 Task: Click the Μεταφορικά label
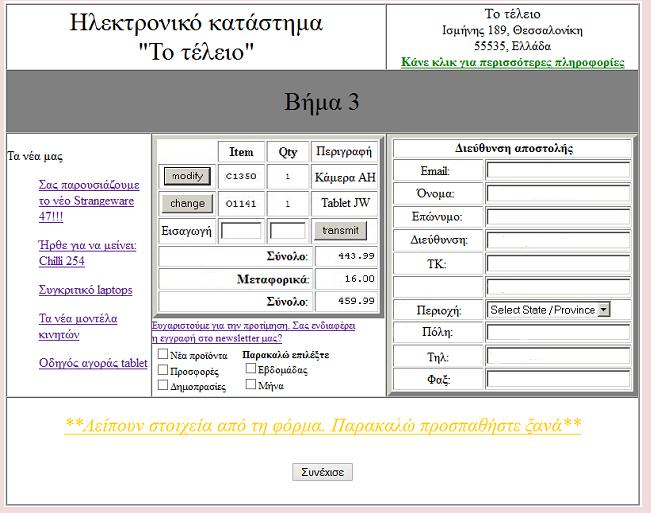point(273,279)
